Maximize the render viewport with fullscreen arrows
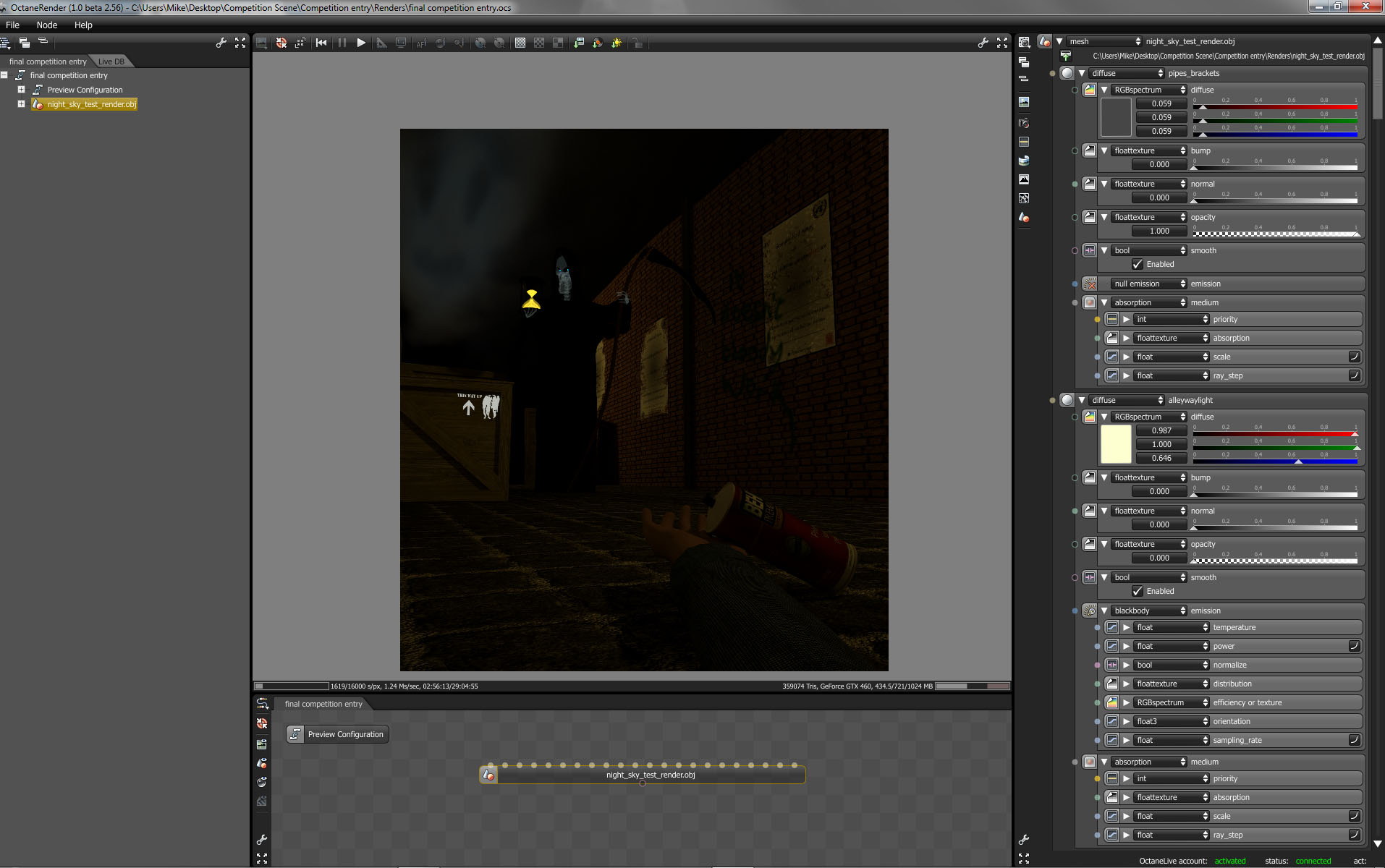Viewport: 1385px width, 868px height. tap(1002, 43)
